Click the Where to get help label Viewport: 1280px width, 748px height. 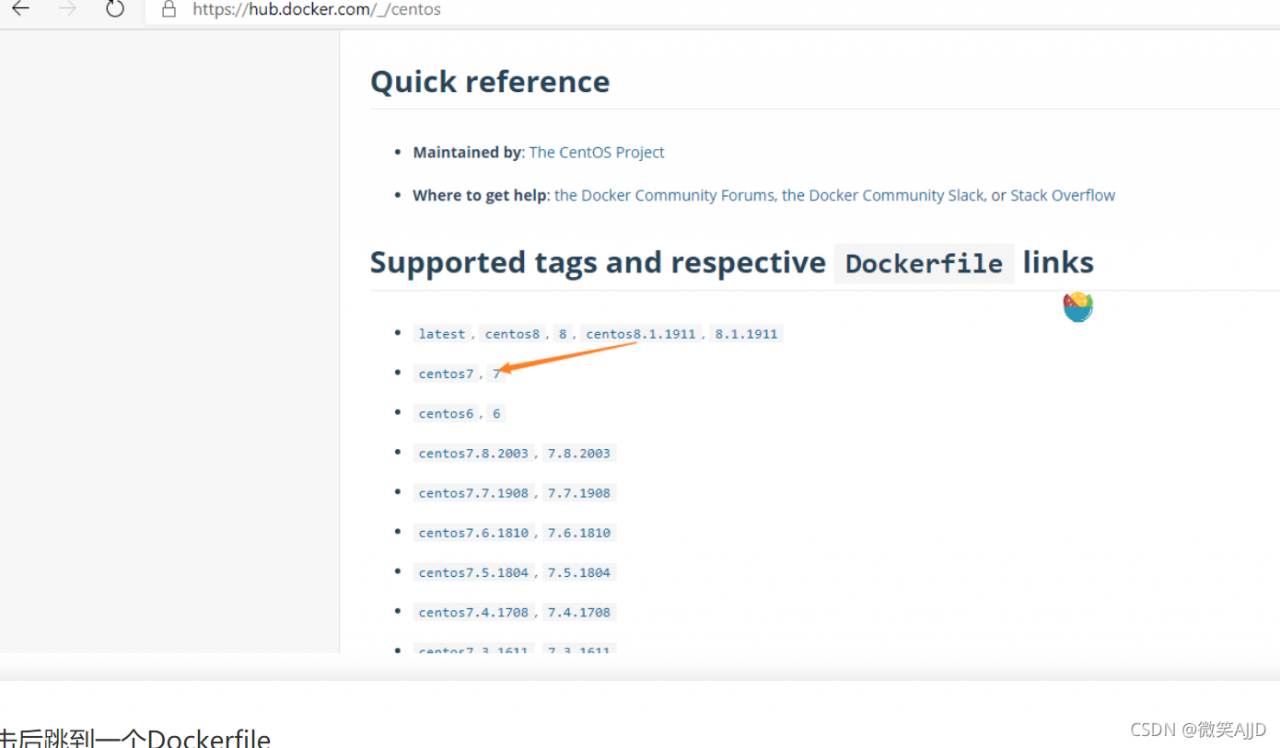point(480,195)
